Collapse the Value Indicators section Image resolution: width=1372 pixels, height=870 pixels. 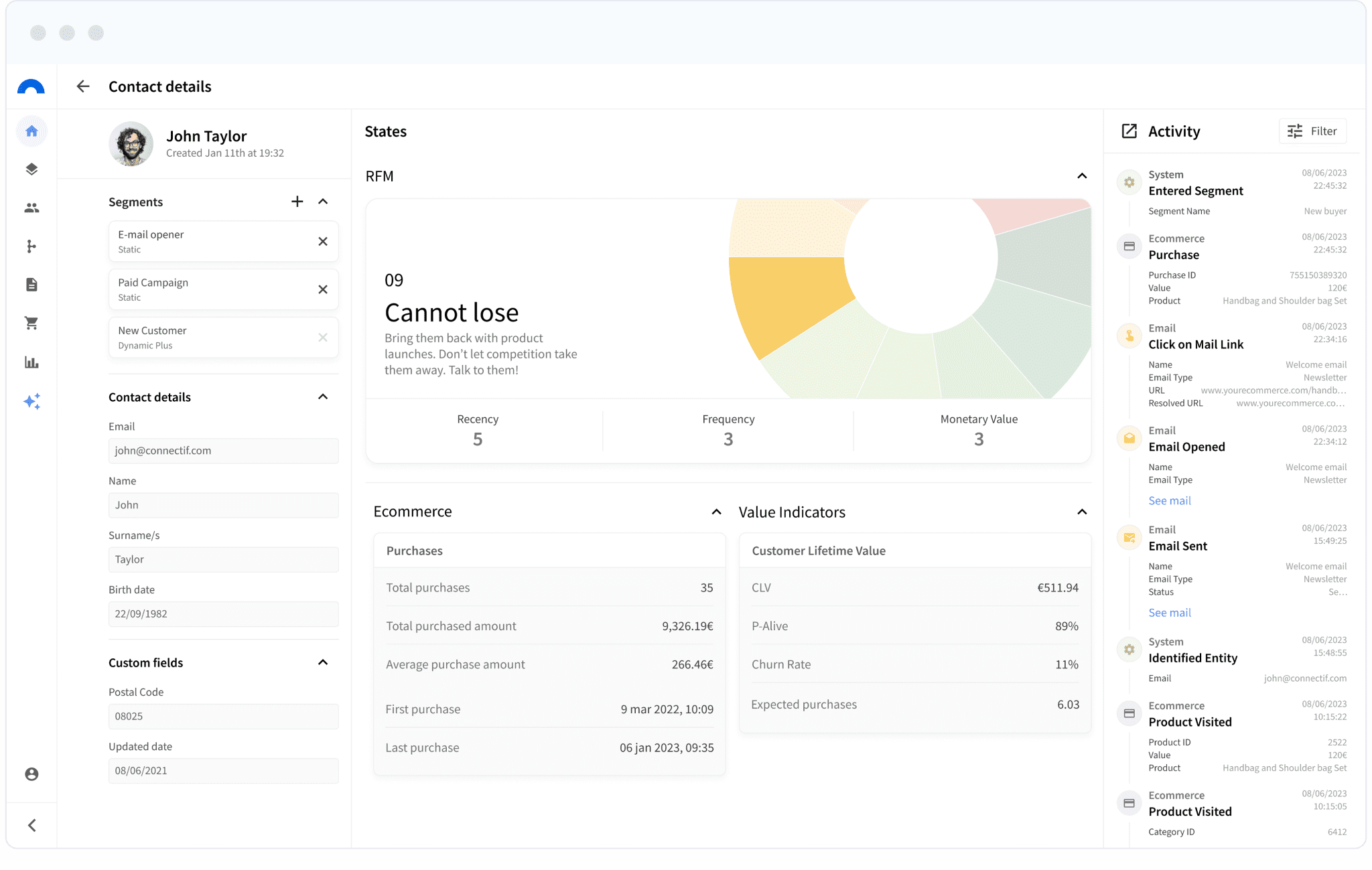(1082, 512)
